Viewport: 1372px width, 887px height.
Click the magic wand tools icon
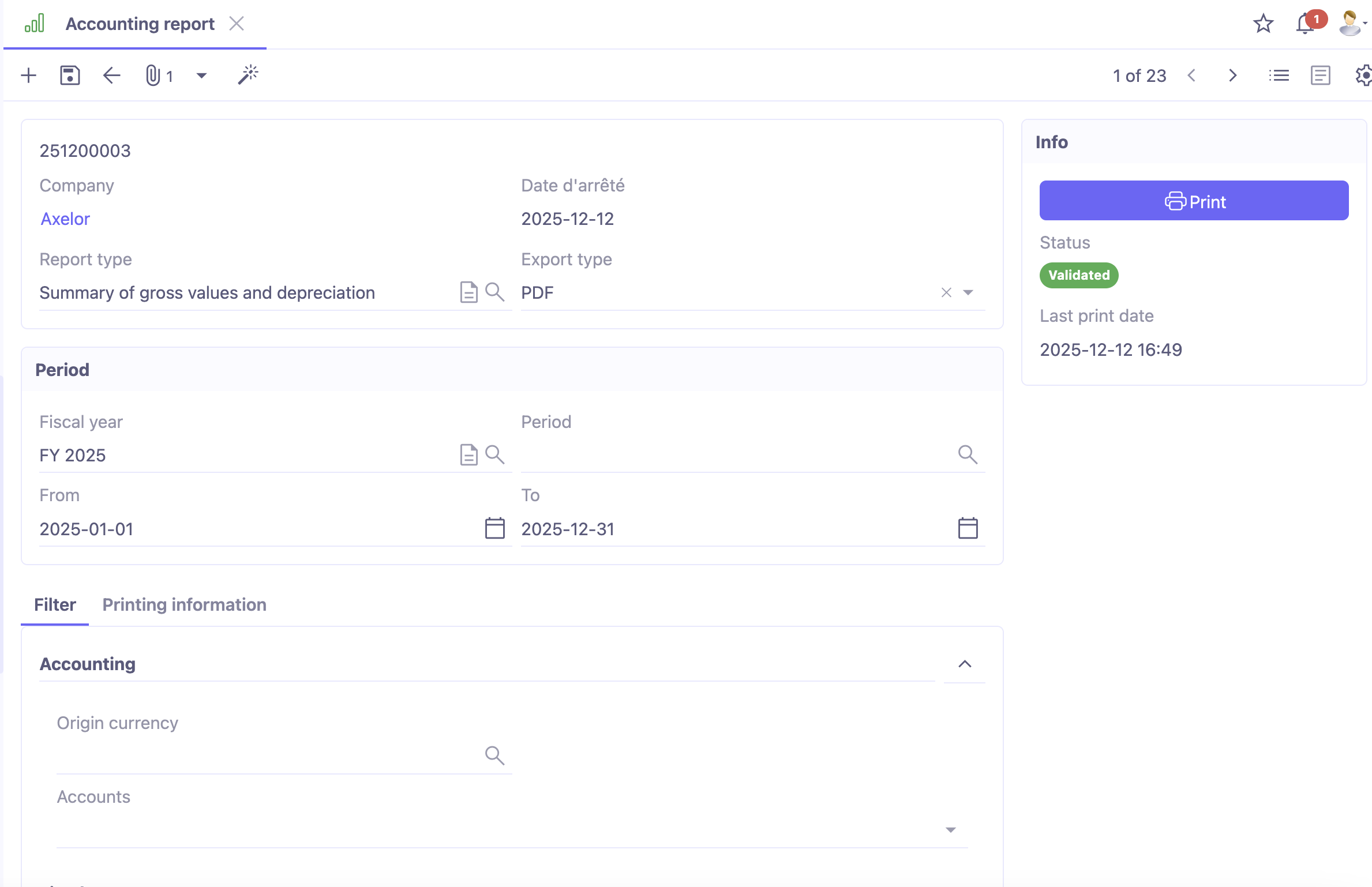(248, 75)
